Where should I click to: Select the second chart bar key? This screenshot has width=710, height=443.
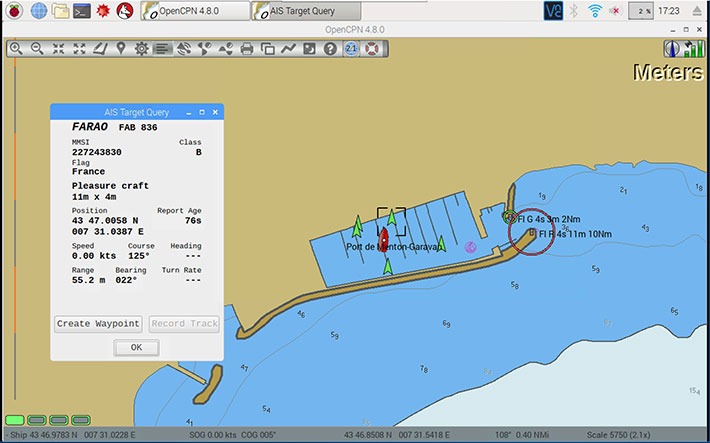(37, 420)
